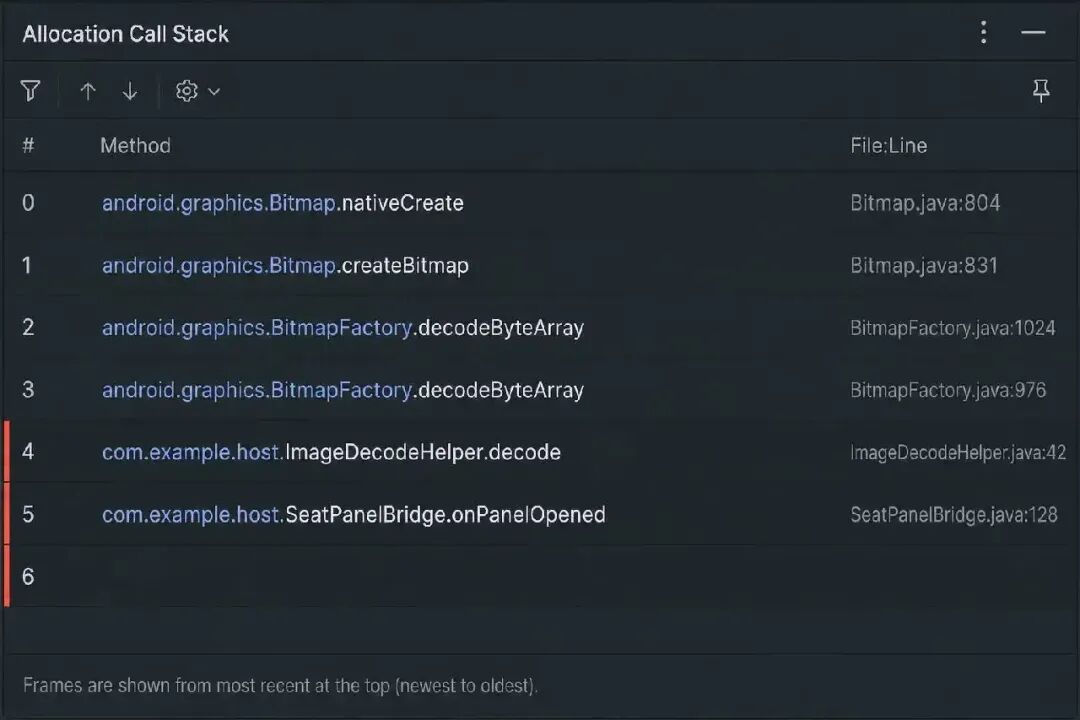Click BitmapFactory.java:976 file location
Image resolution: width=1080 pixels, height=720 pixels.
pos(948,390)
